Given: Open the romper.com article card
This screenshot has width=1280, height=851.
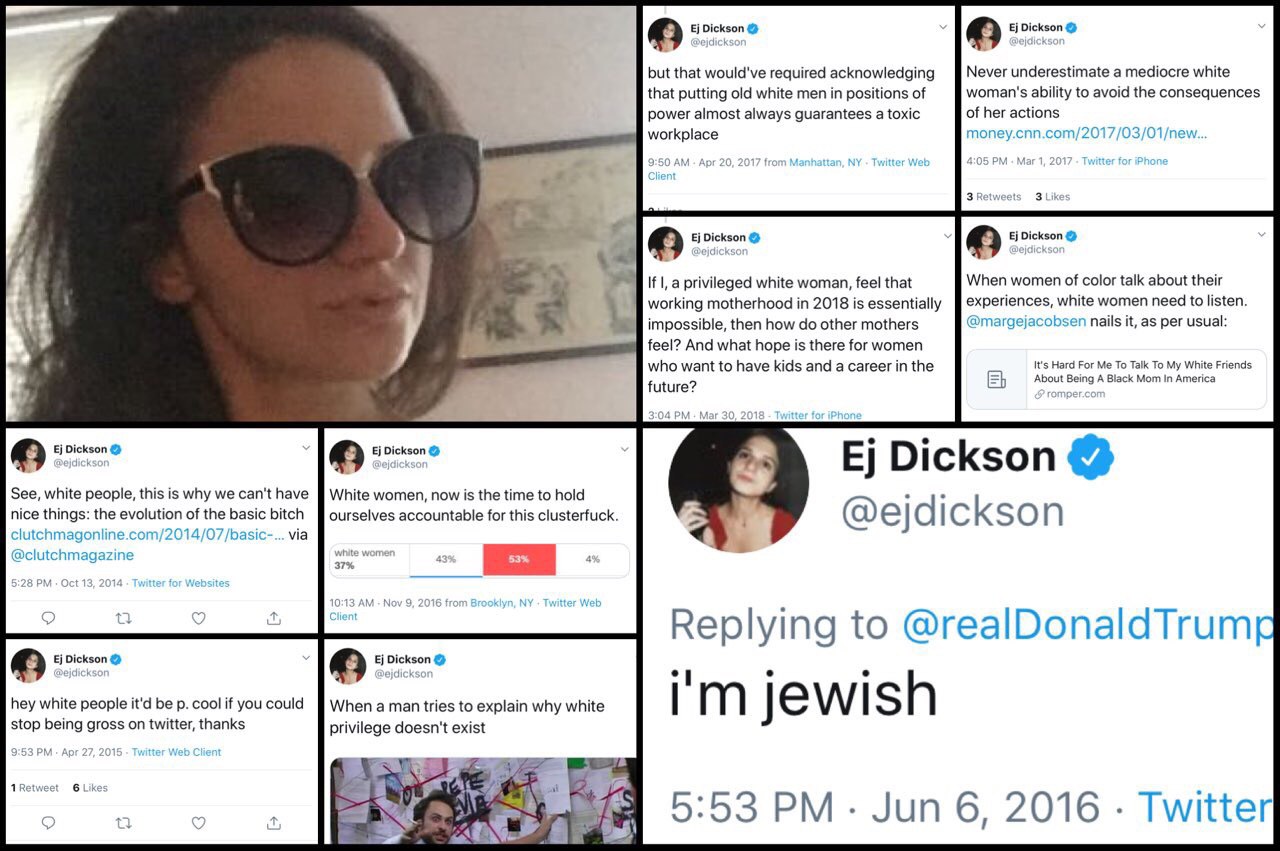Looking at the screenshot, I should point(1116,379).
